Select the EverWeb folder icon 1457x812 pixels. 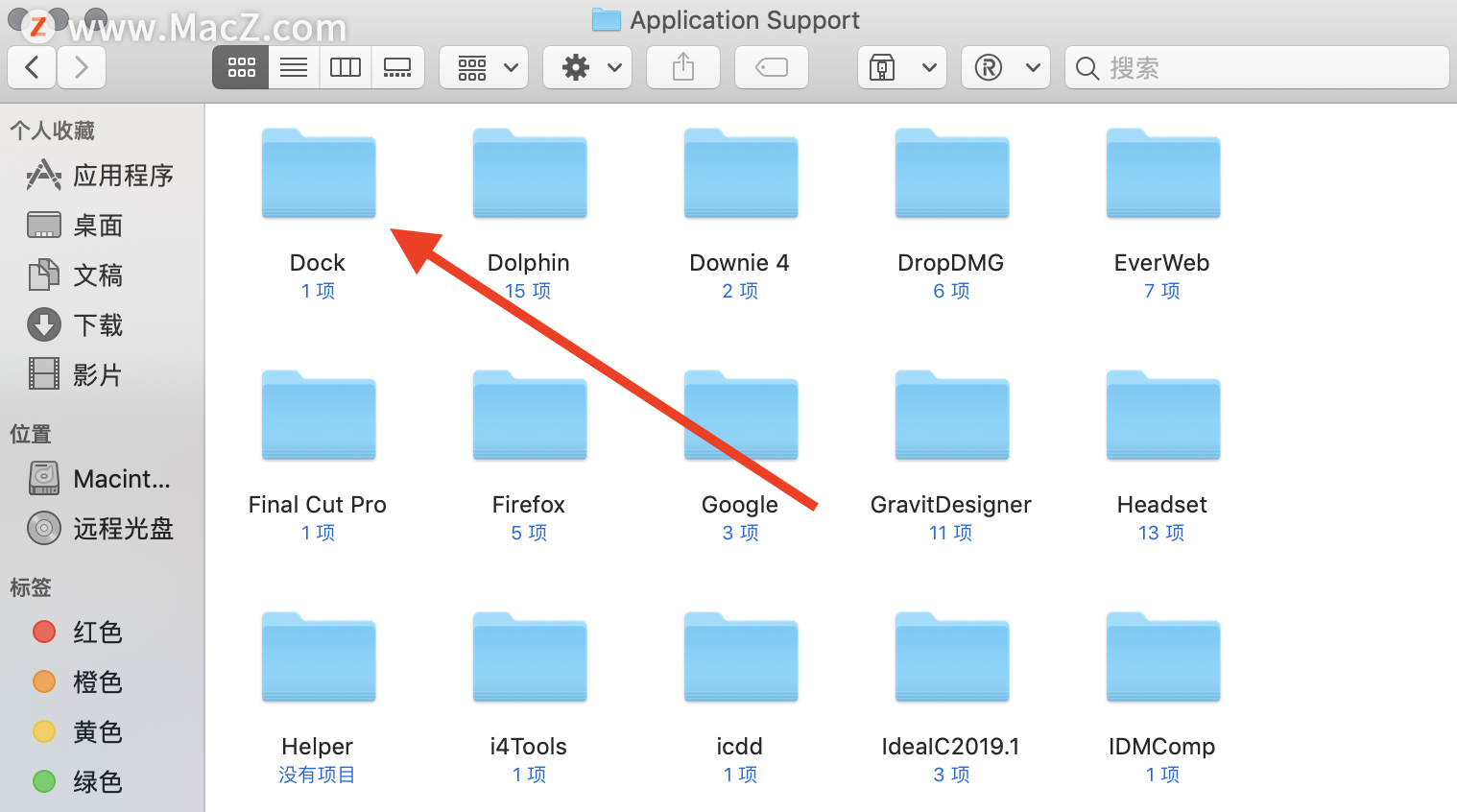coord(1163,174)
